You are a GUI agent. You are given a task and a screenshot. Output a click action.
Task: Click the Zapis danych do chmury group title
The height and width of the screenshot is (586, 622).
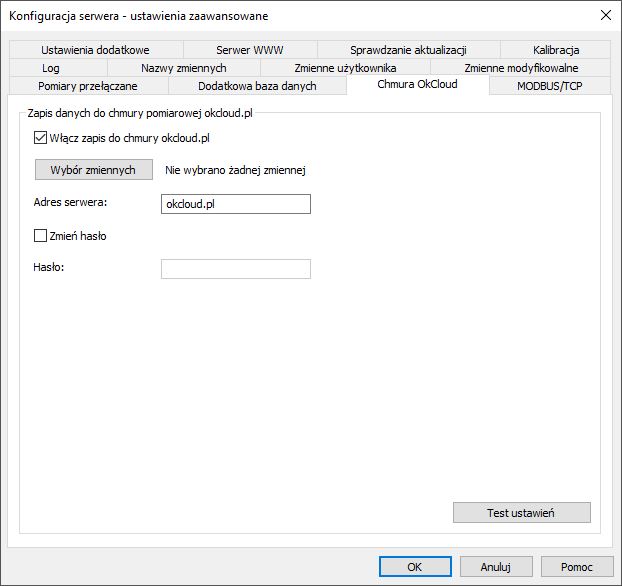140,113
